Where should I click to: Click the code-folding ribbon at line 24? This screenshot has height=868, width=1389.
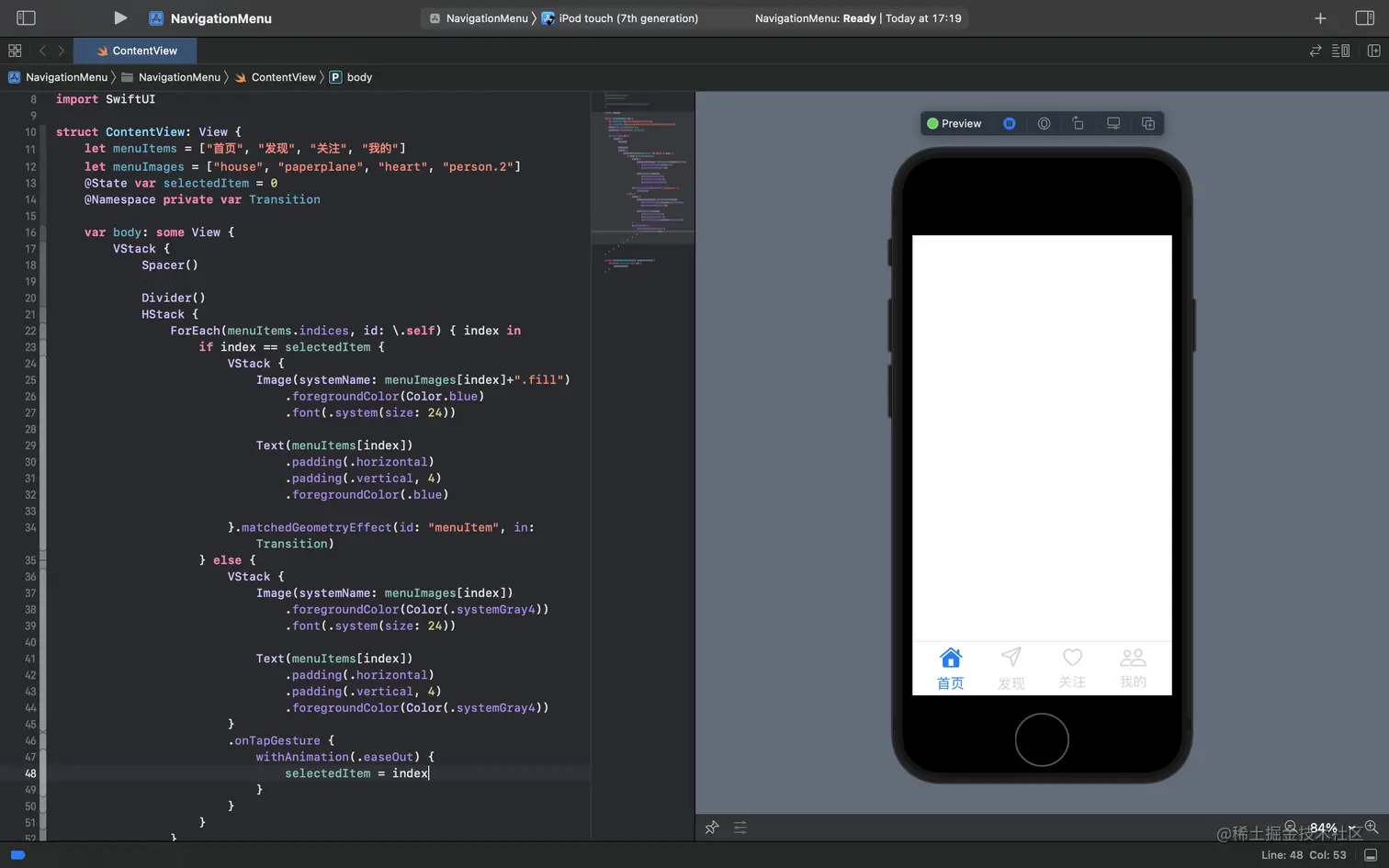[43, 364]
